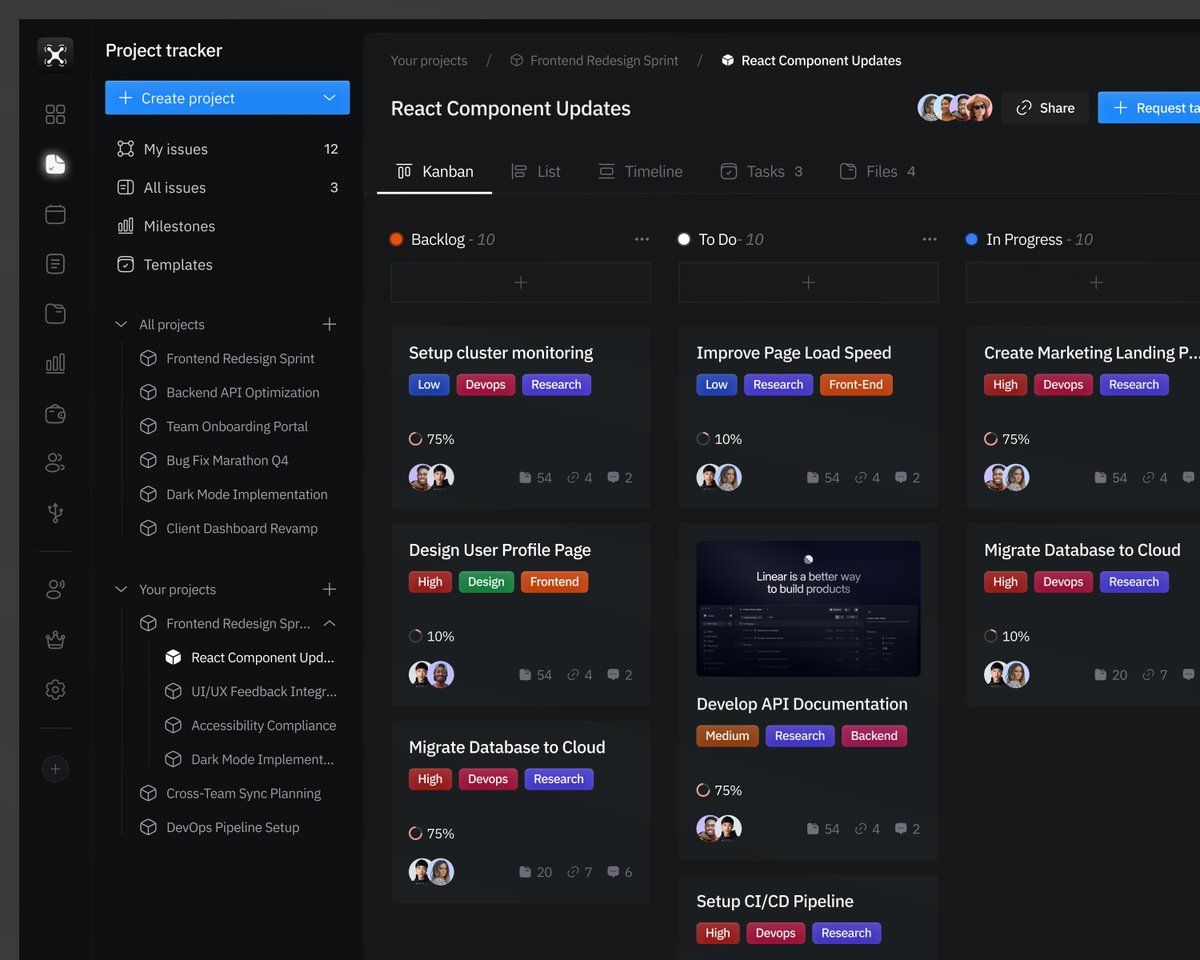Click the Design tag on Design User Profile Page
Viewport: 1200px width, 960px height.
486,582
